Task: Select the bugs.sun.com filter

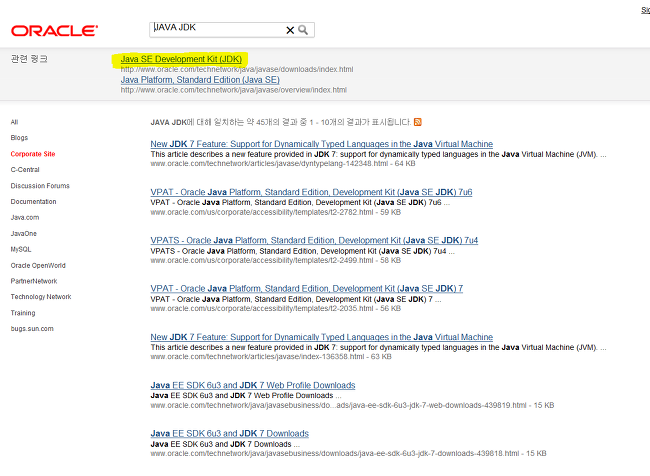Action: click(x=32, y=329)
